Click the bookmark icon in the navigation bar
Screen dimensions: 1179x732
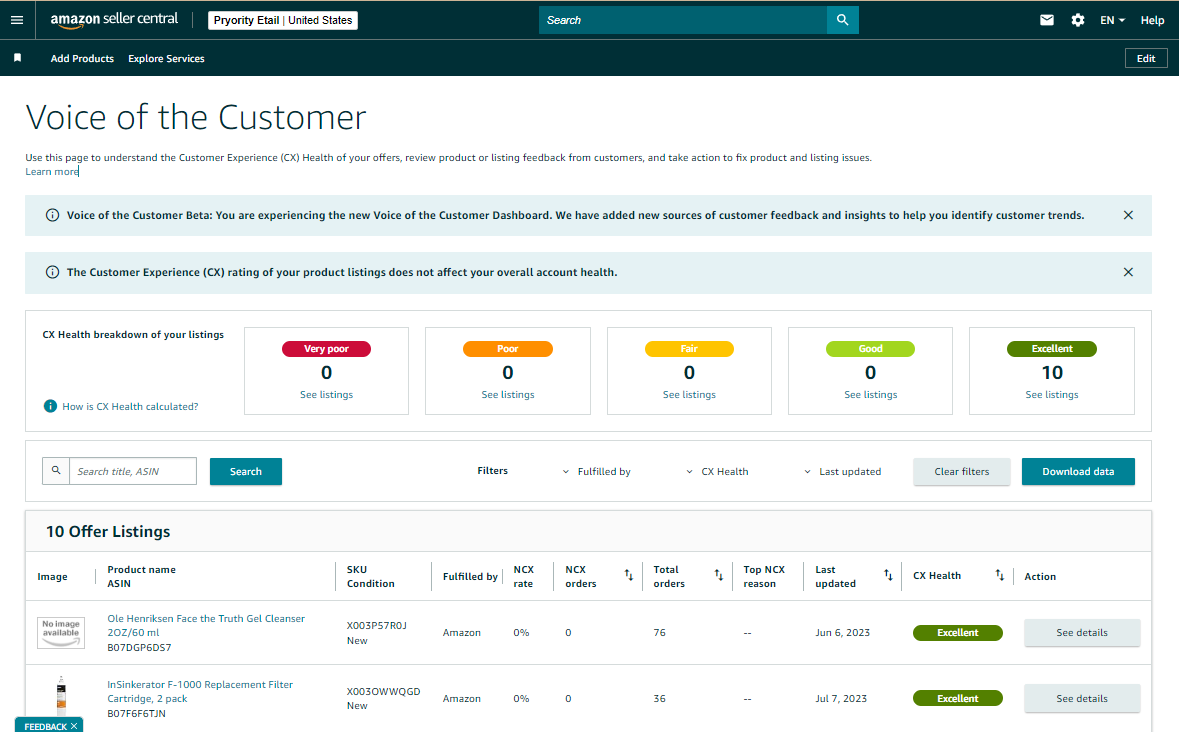(x=17, y=58)
